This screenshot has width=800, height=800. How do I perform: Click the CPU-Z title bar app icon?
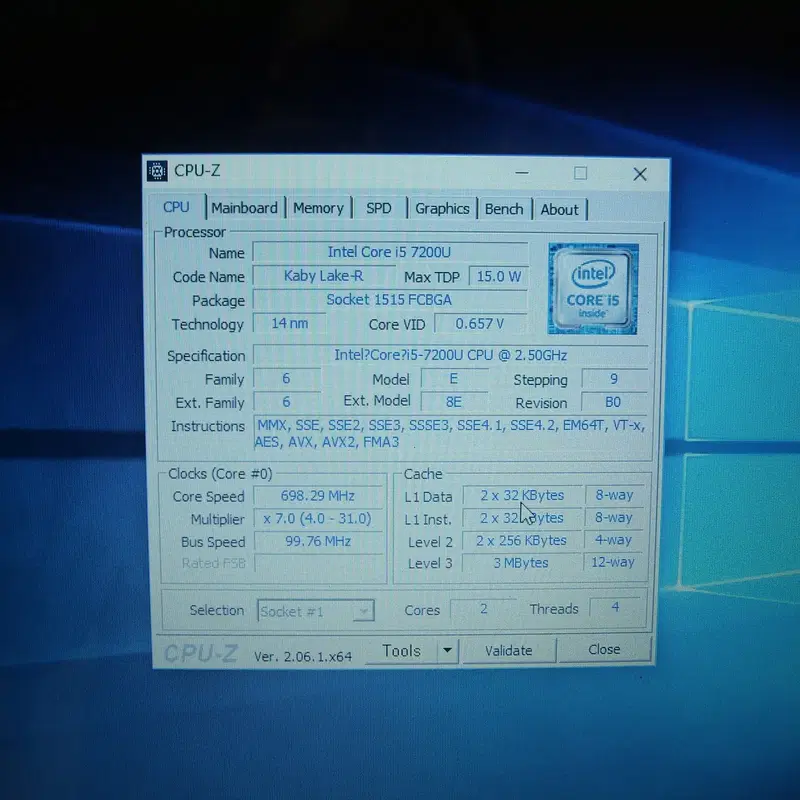point(157,171)
